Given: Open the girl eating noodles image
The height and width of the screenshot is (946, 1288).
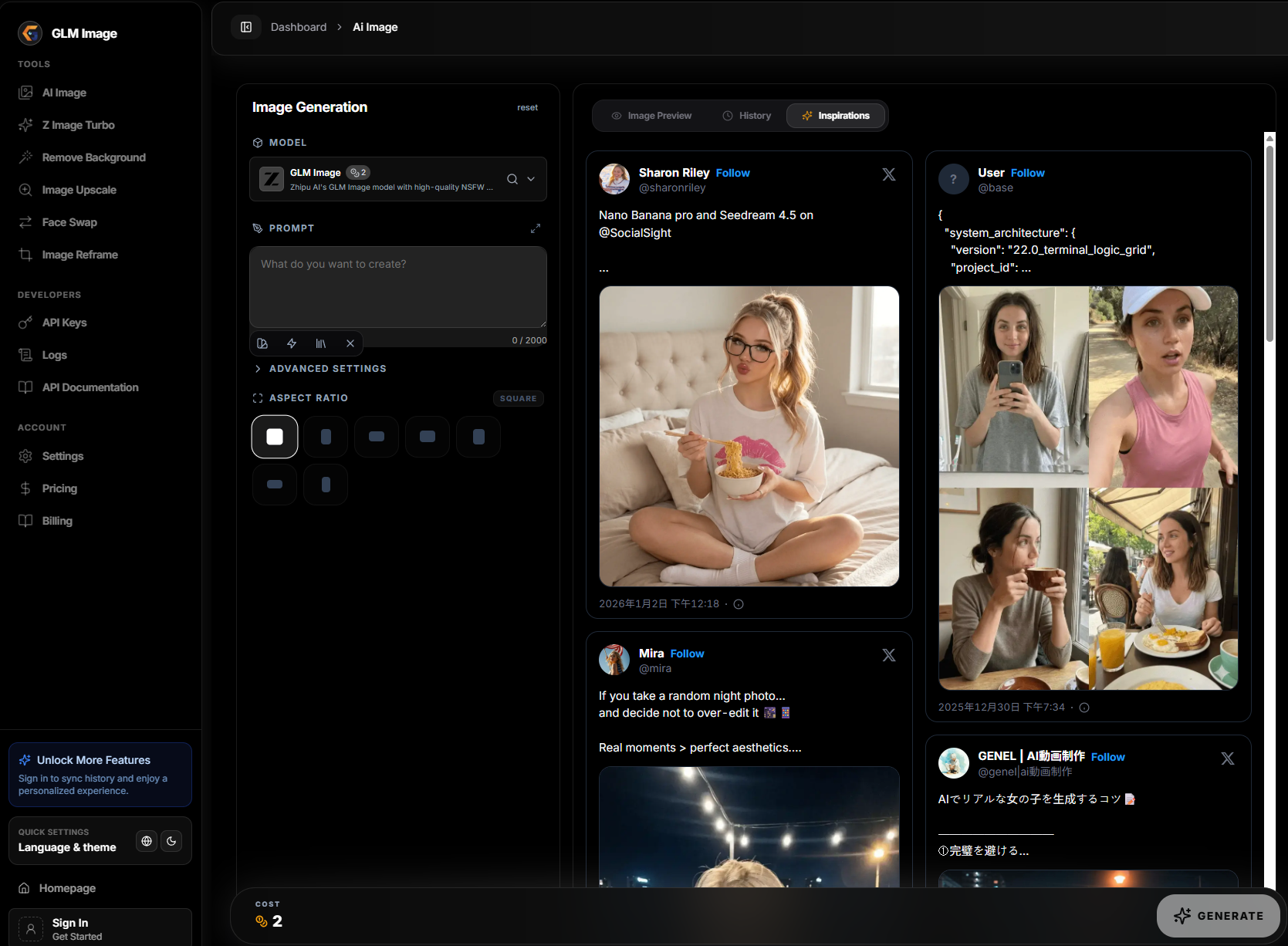Looking at the screenshot, I should click(x=749, y=436).
